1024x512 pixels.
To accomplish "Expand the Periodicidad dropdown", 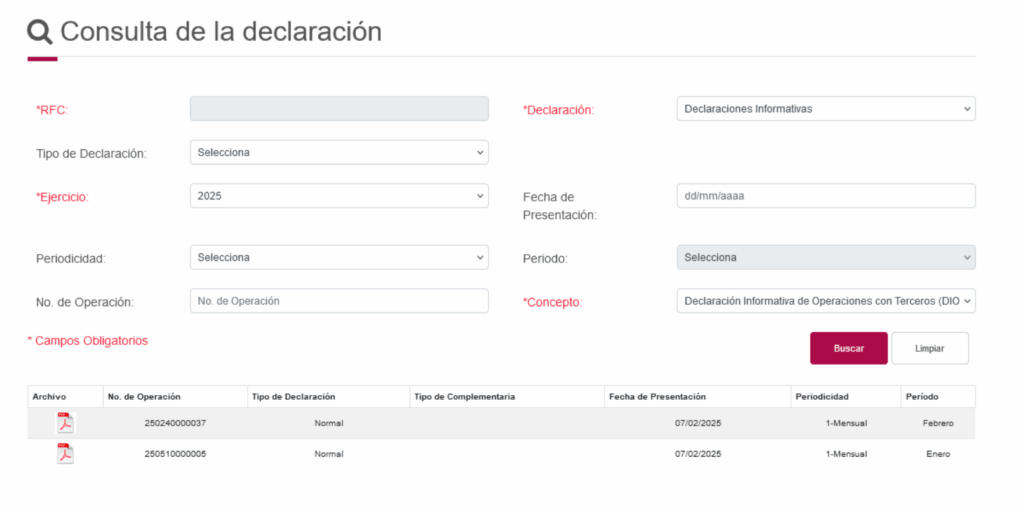I will (339, 258).
